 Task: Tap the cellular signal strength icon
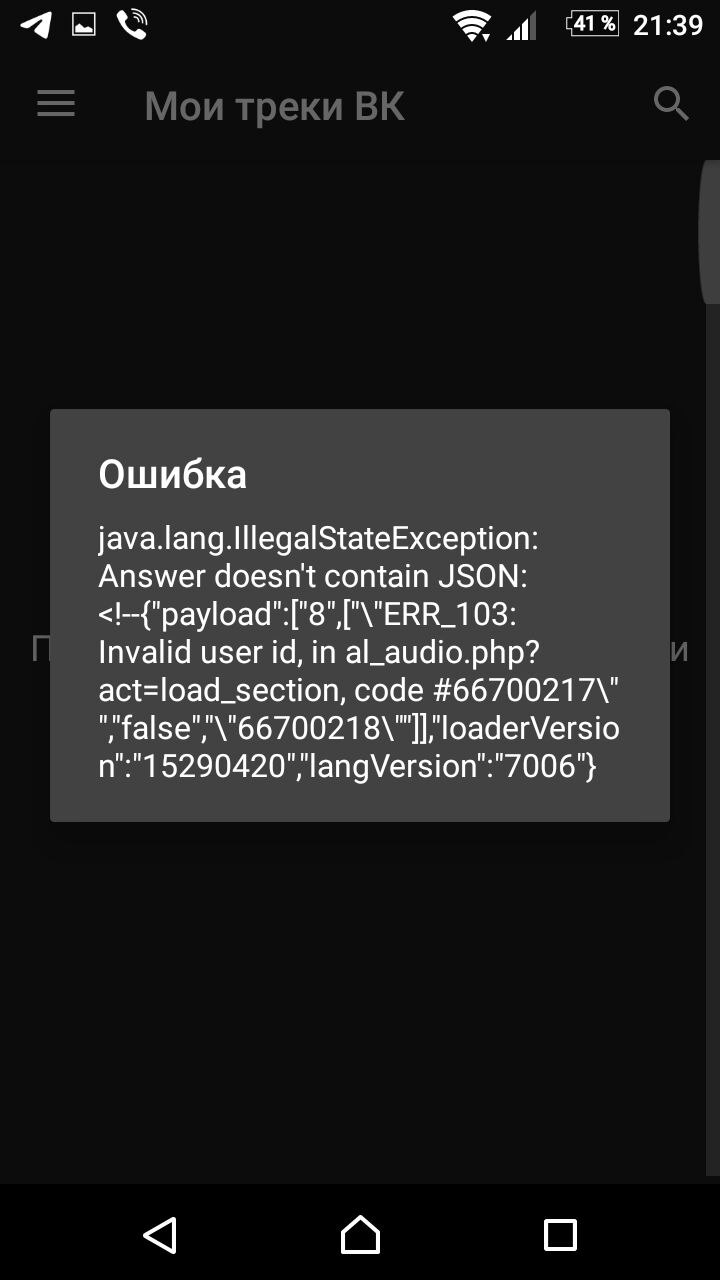click(x=521, y=26)
